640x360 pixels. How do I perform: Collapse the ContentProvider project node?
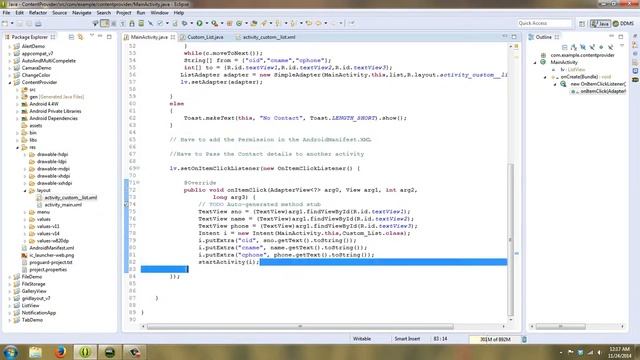[x=10, y=82]
